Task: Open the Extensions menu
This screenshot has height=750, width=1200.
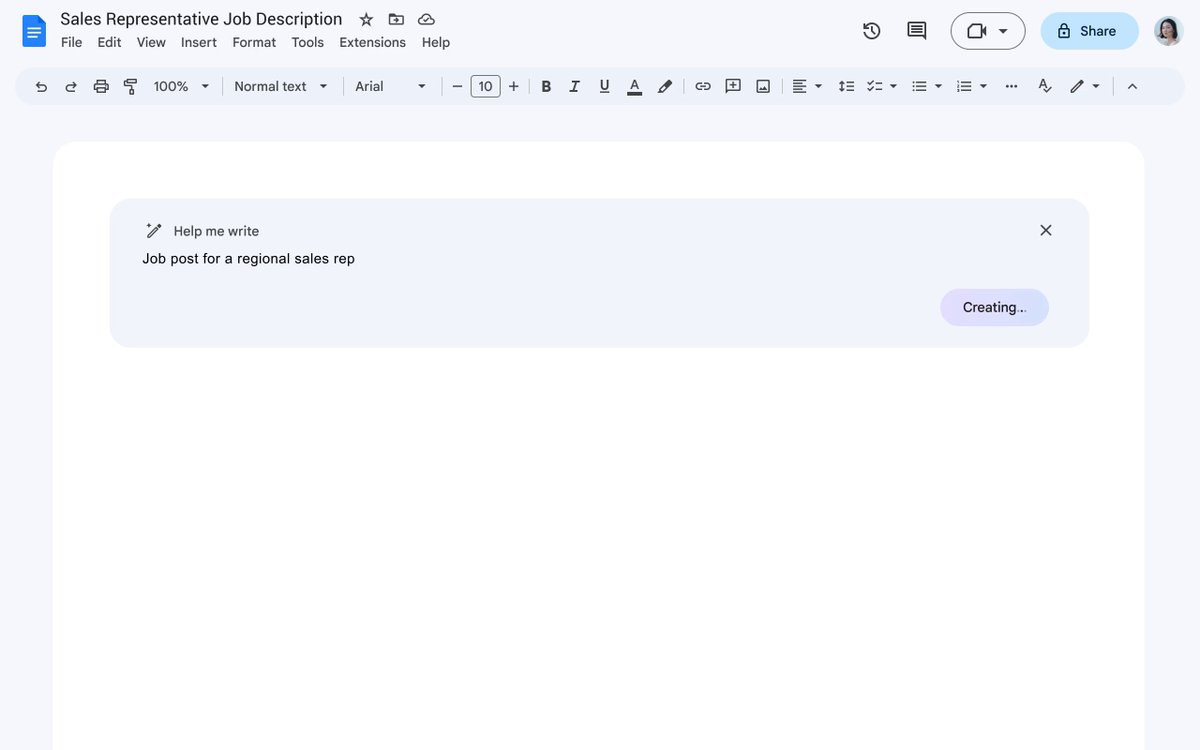Action: coord(372,42)
